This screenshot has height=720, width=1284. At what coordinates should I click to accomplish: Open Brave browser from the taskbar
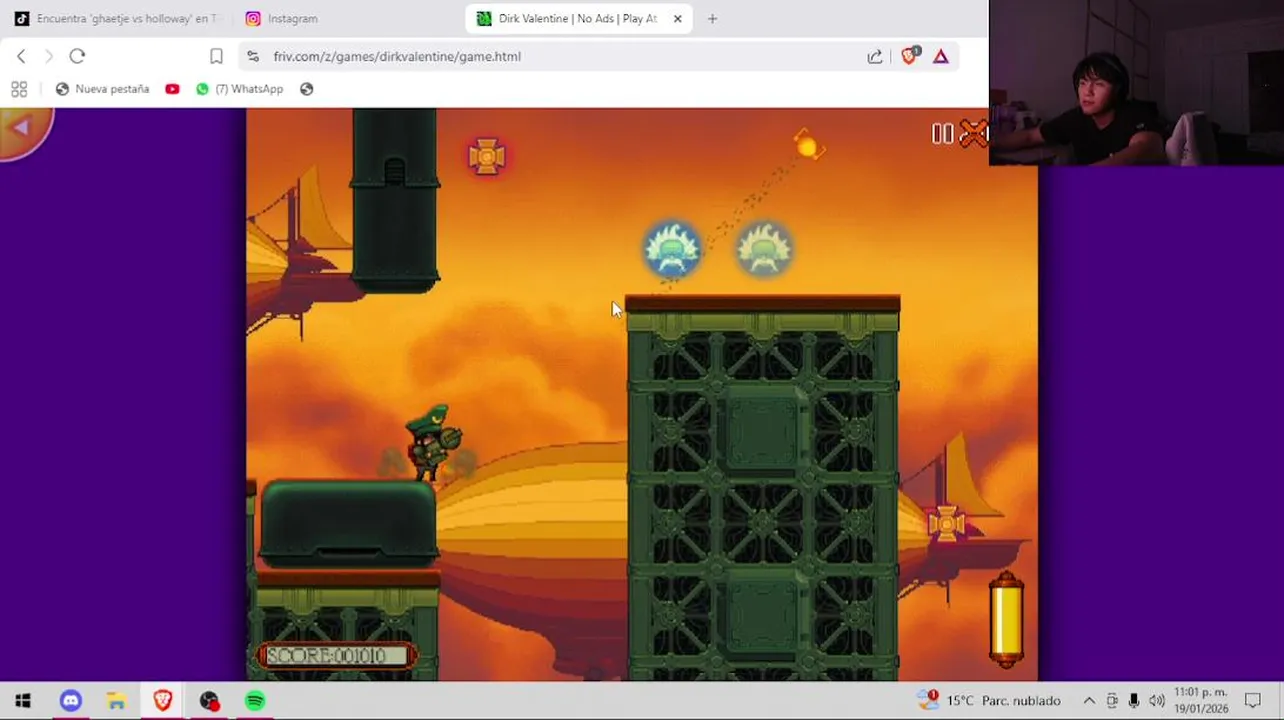pos(163,701)
